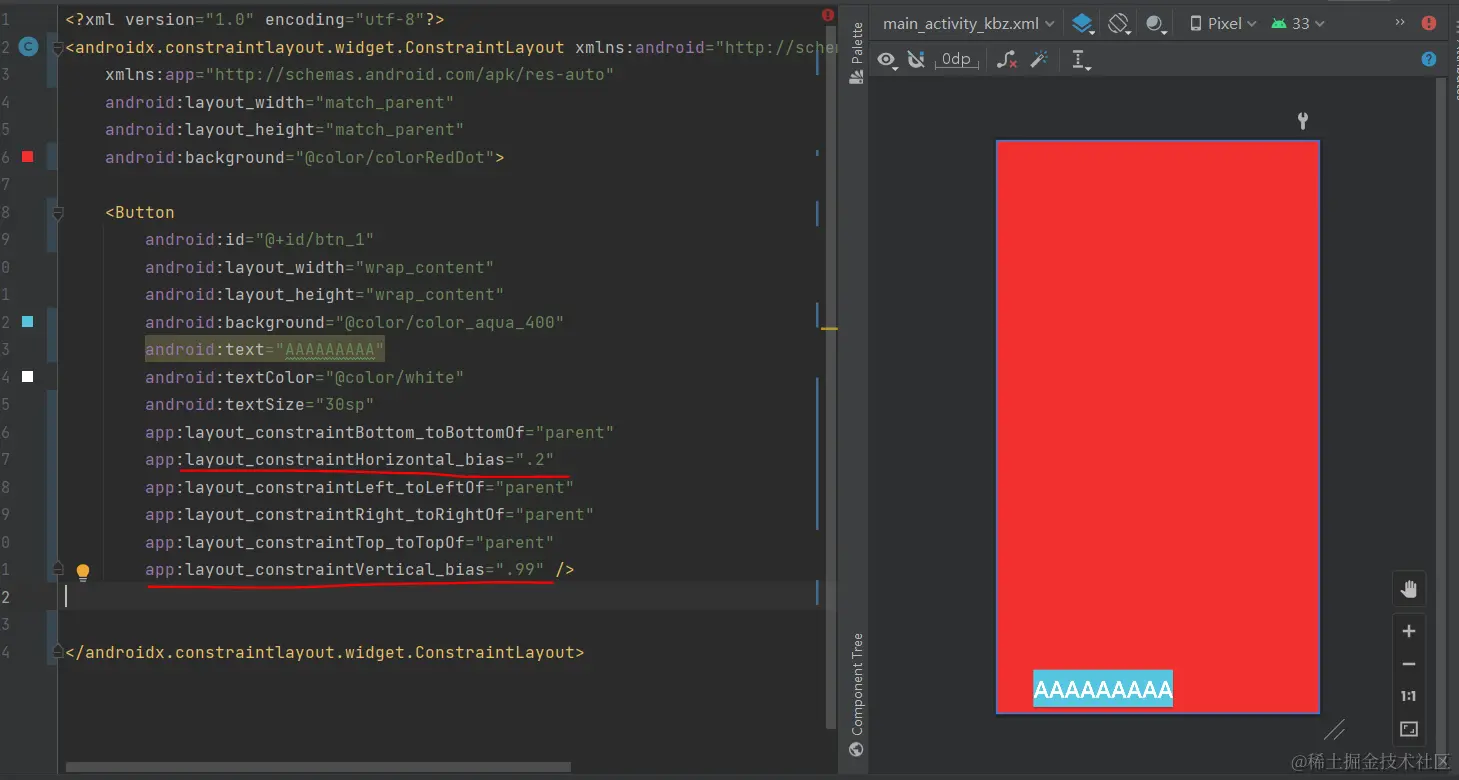Click android:background color_aqua_400 line
Screen dimensions: 1459x780
pyautogui.click(x=354, y=322)
